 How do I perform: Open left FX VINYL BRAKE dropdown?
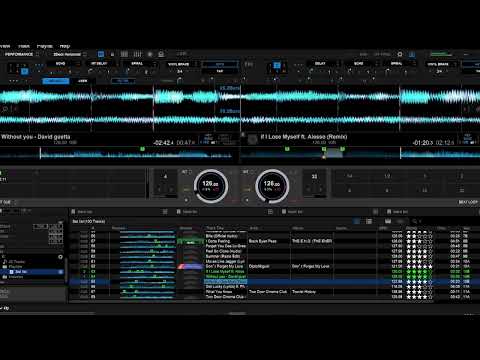click(x=181, y=64)
